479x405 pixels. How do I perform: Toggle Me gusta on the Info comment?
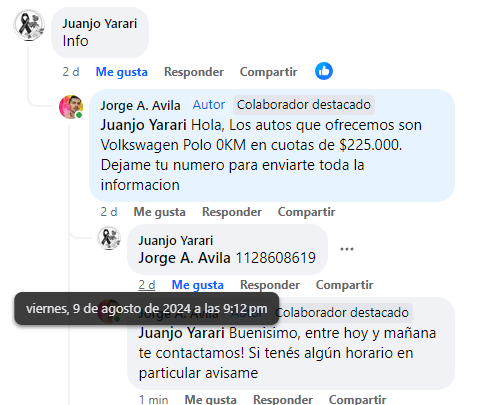coord(122,72)
